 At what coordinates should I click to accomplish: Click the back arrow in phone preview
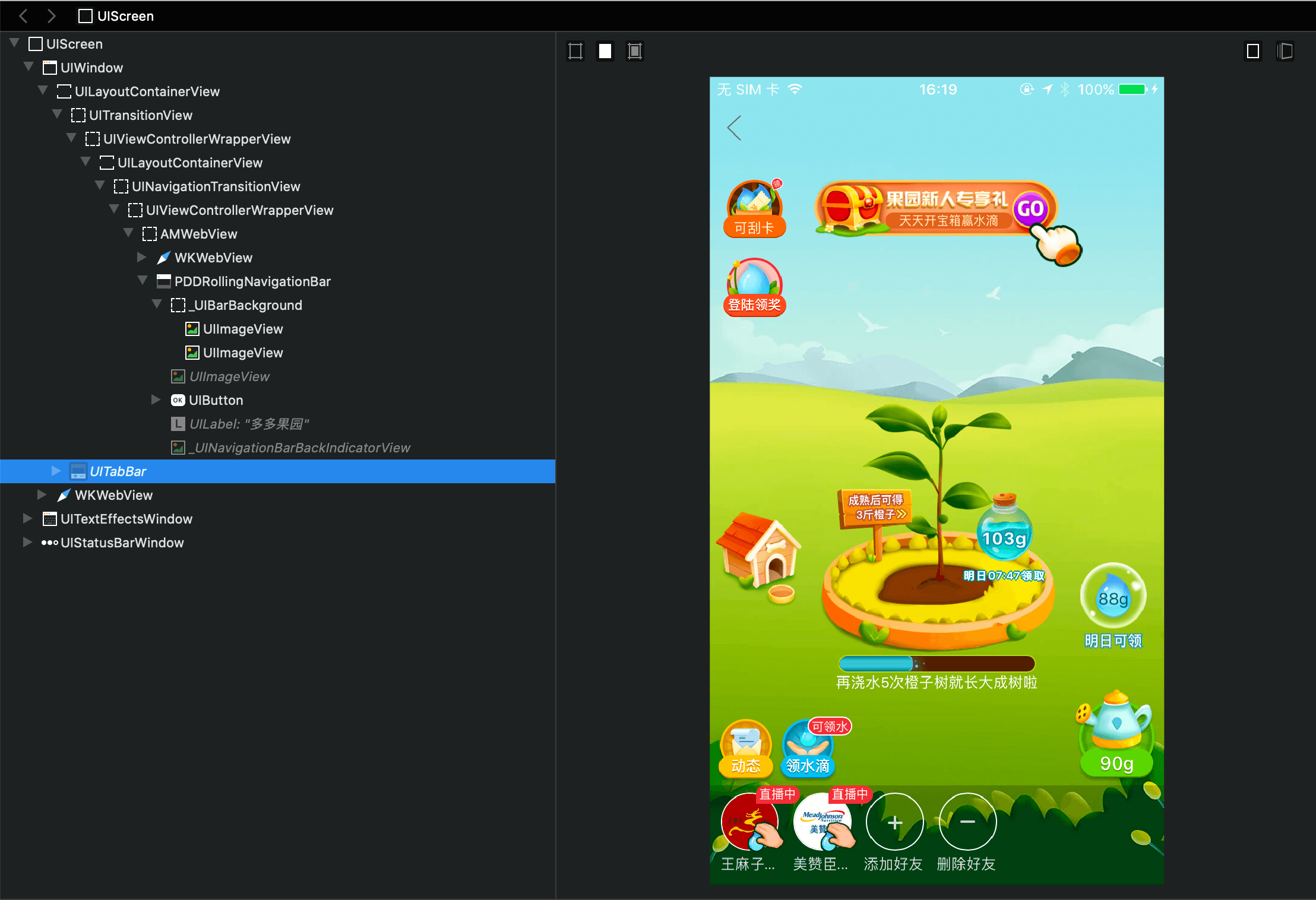tap(735, 128)
